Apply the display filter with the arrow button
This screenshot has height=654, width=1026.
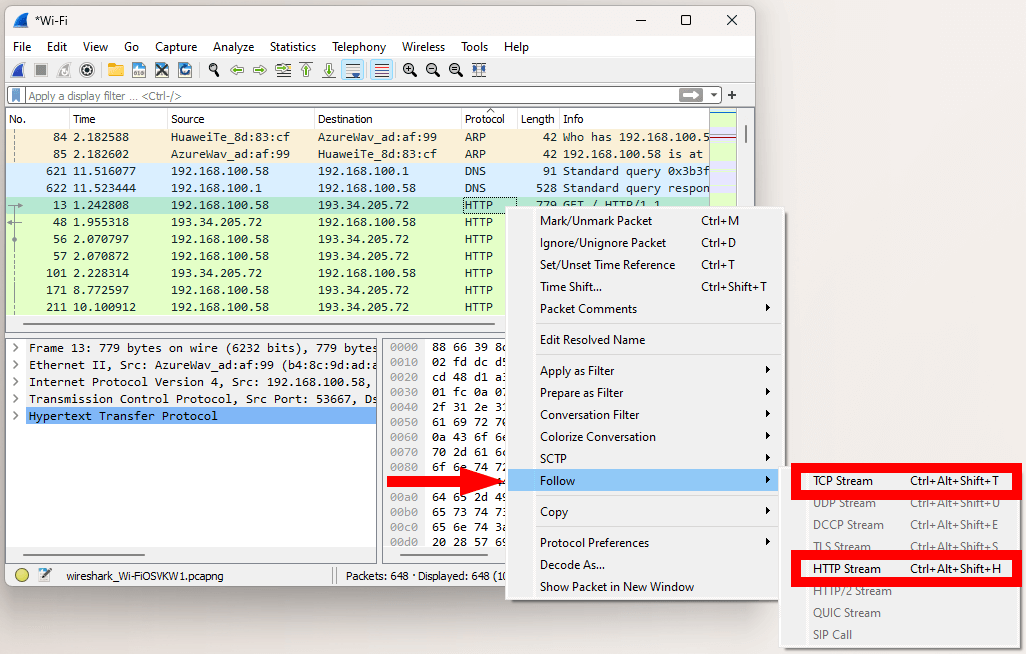tap(691, 96)
